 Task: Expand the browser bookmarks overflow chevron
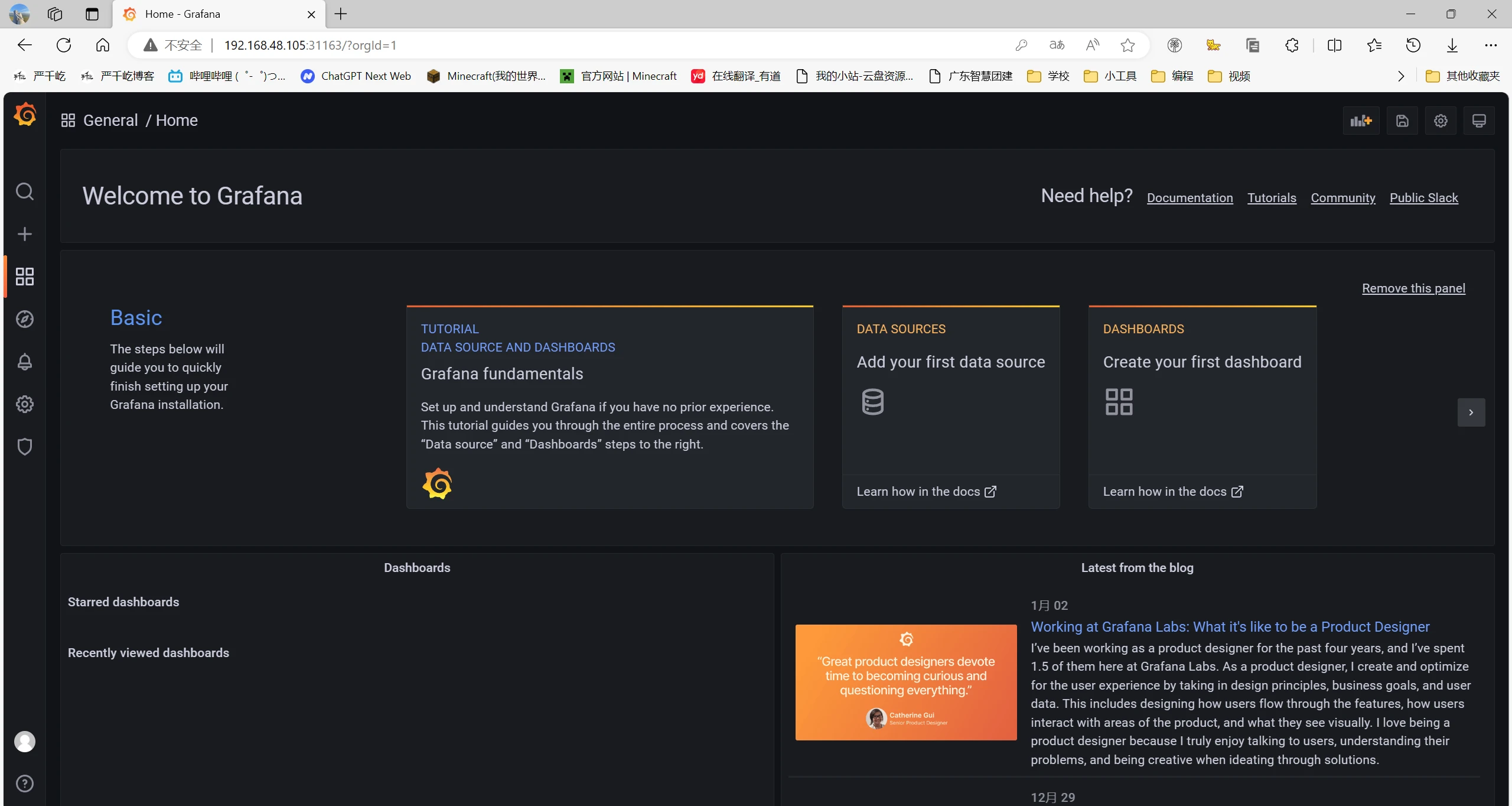click(1401, 76)
